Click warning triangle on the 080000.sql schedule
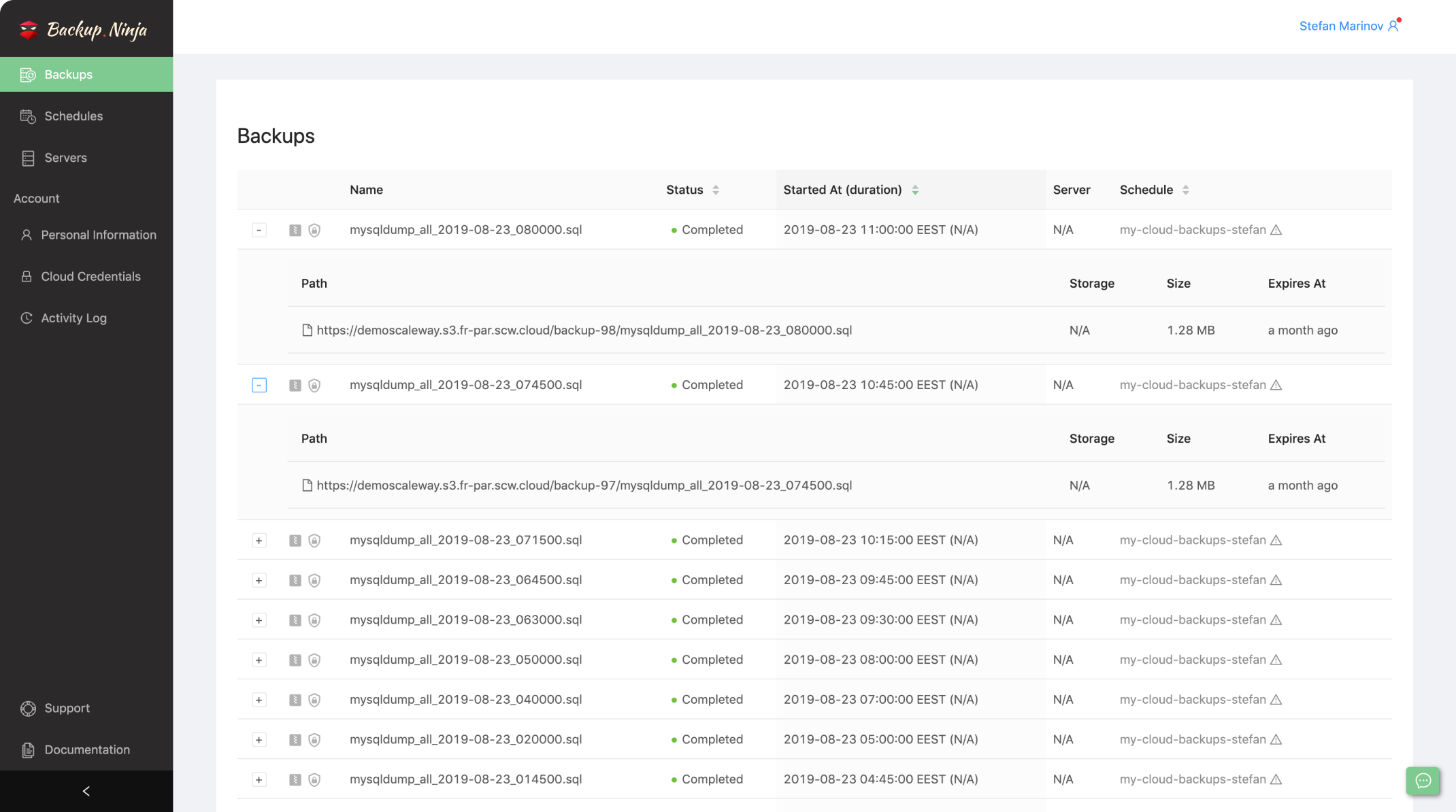Image resolution: width=1456 pixels, height=812 pixels. pyautogui.click(x=1276, y=230)
